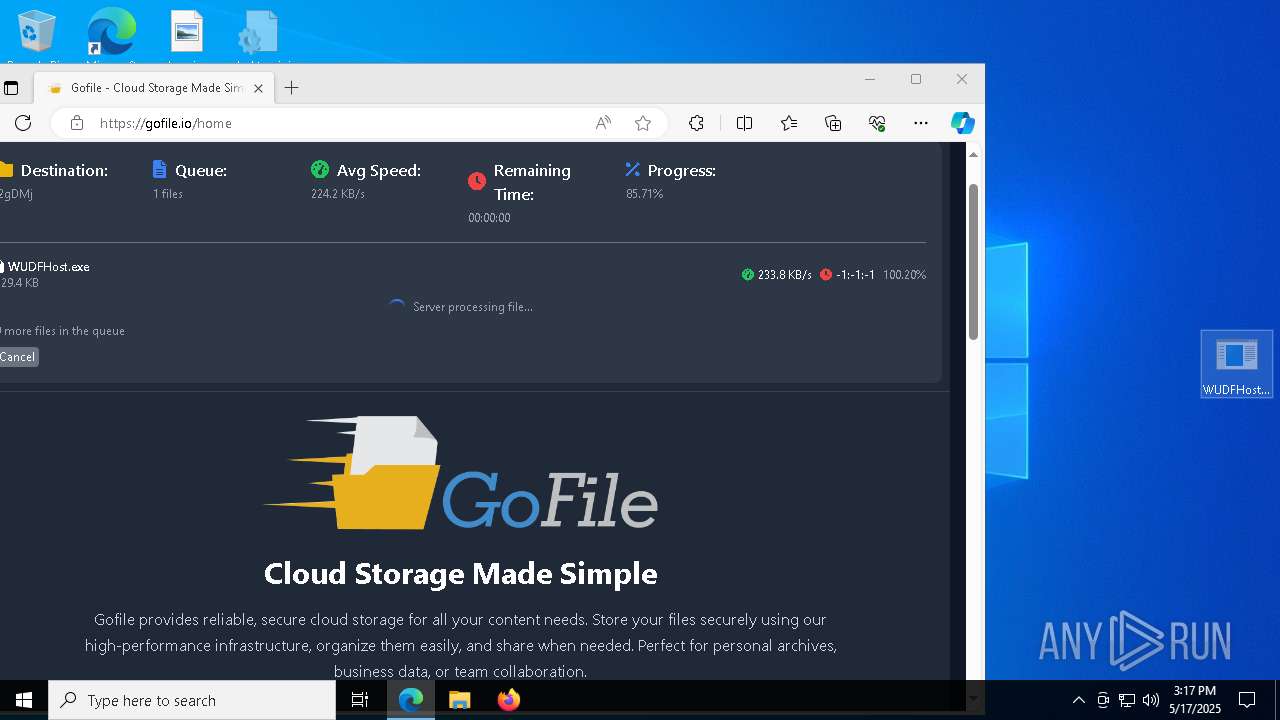Click the WUDFHost.exe file name
This screenshot has height=720, width=1280.
pyautogui.click(x=48, y=267)
